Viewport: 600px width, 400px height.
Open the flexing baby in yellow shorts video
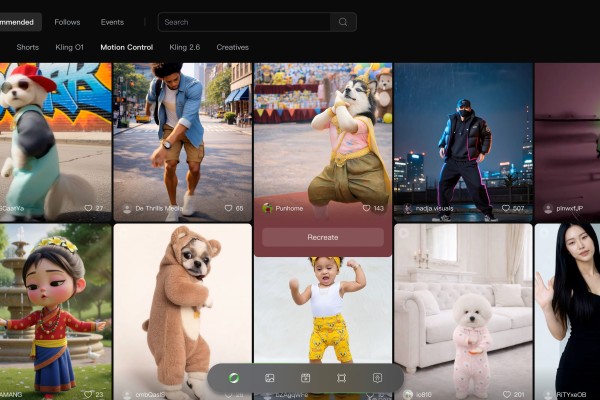(x=323, y=310)
